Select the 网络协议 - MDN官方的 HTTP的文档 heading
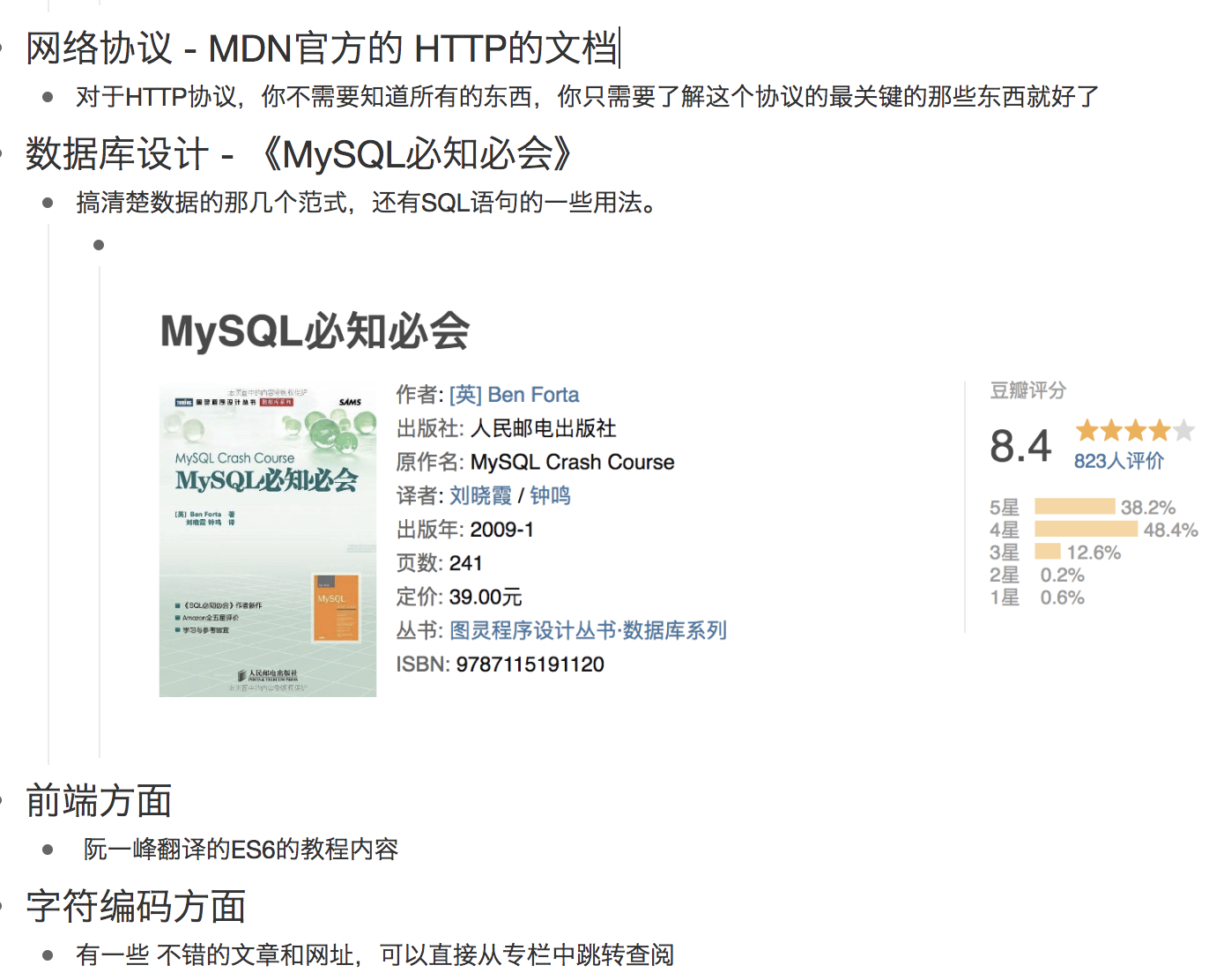The width and height of the screenshot is (1209, 980). pyautogui.click(x=321, y=48)
